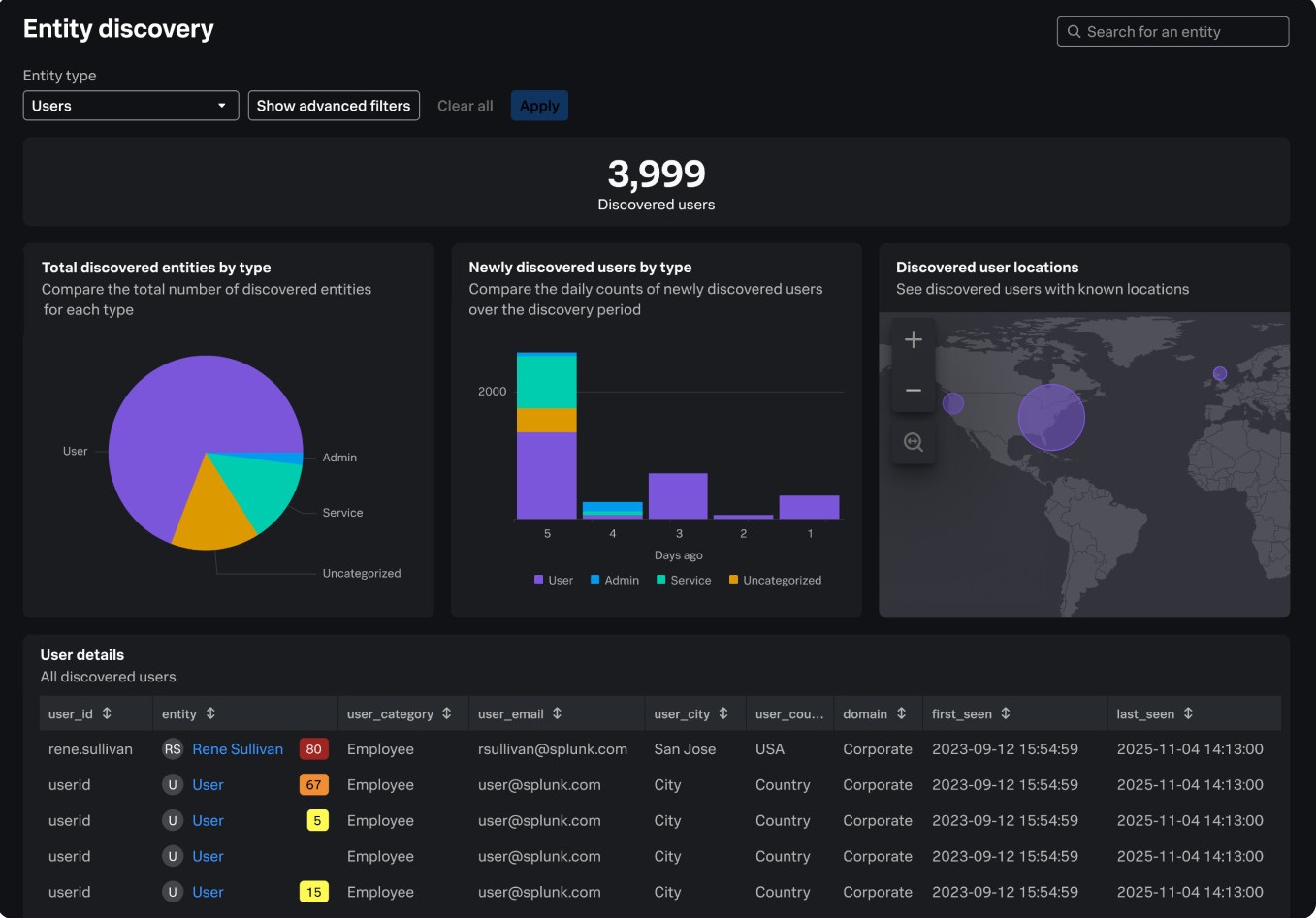Toggle Service series in chart legend

tap(683, 580)
